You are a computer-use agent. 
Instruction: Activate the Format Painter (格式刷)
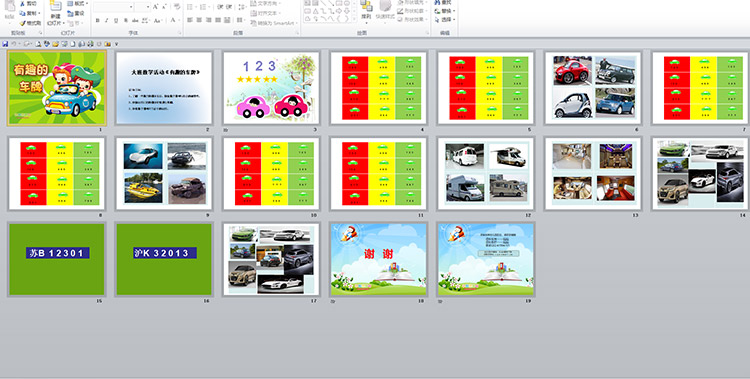click(30, 23)
